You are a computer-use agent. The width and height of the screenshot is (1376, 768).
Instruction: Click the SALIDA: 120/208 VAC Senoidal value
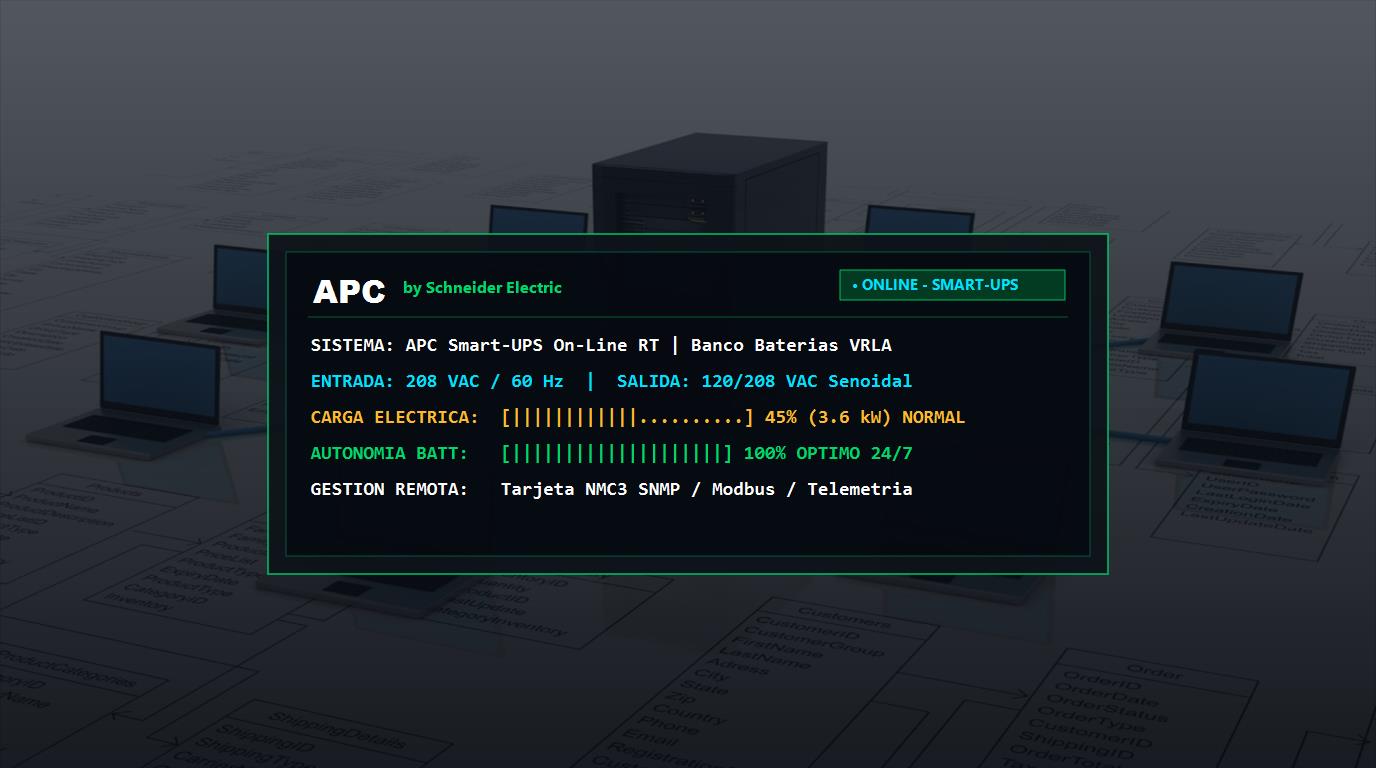point(764,381)
